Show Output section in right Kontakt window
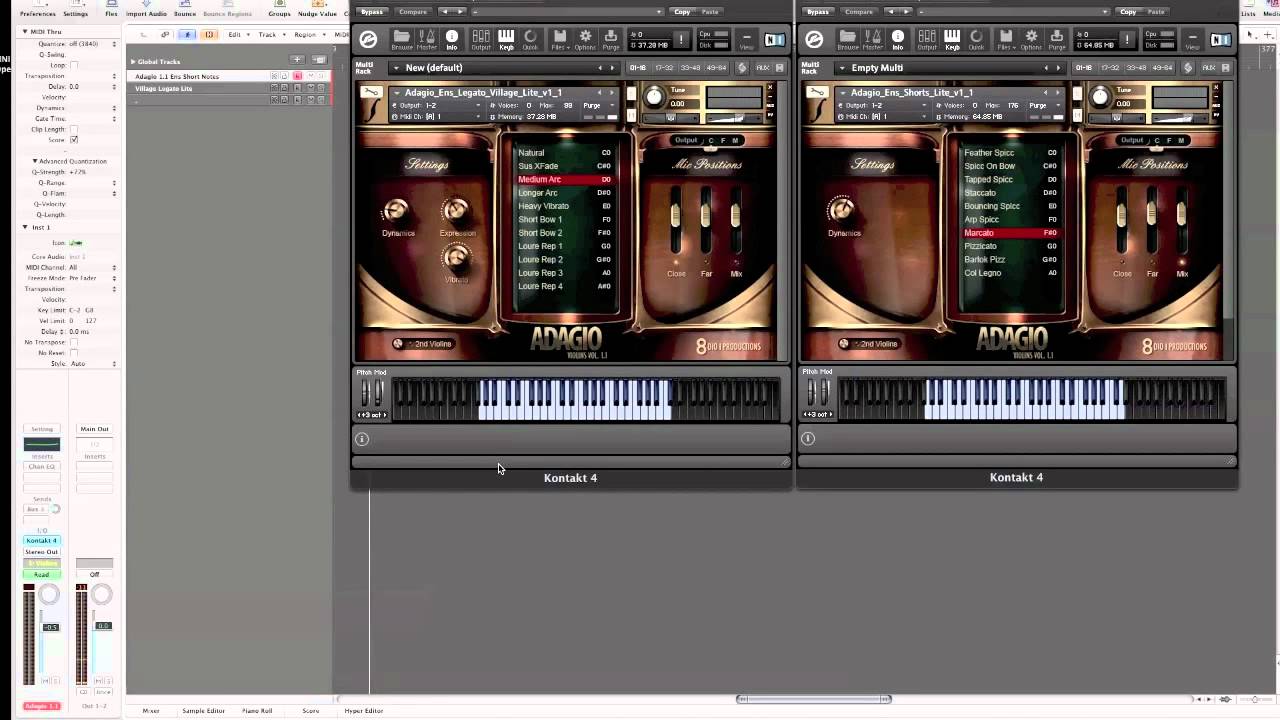Screen dimensions: 1280x720 click(x=927, y=39)
